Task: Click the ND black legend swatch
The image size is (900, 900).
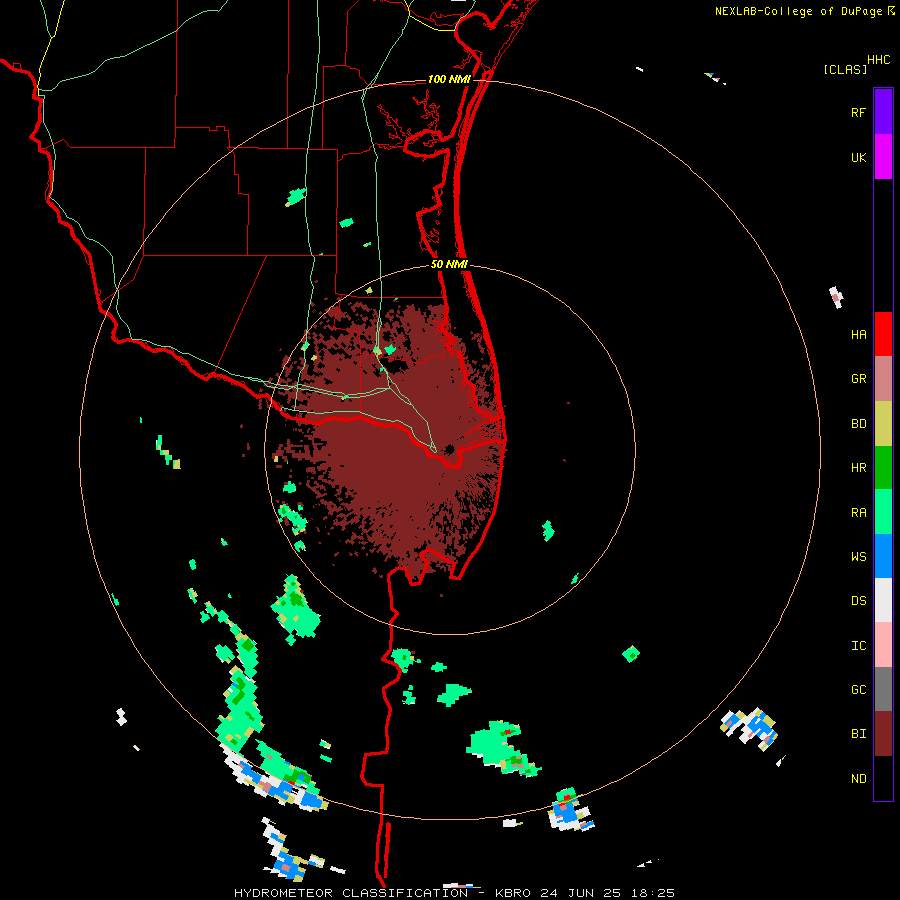Action: coord(883,778)
